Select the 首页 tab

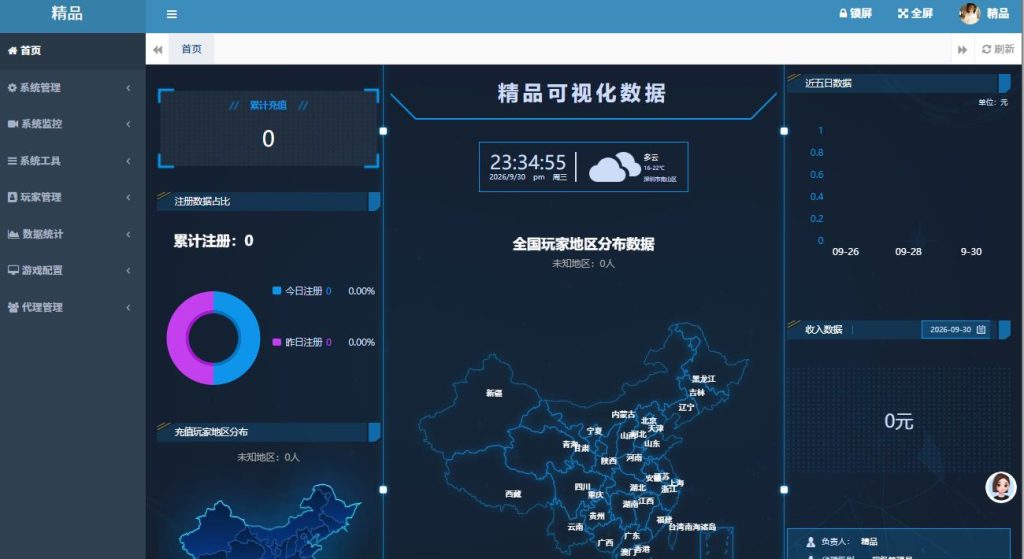pyautogui.click(x=191, y=49)
